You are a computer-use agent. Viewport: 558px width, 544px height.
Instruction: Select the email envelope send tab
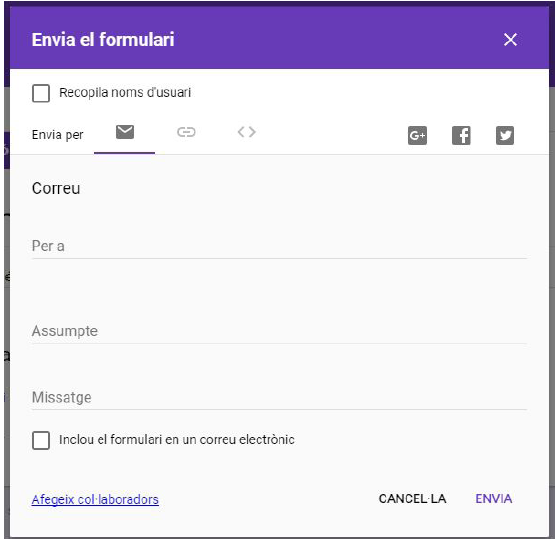click(x=125, y=132)
